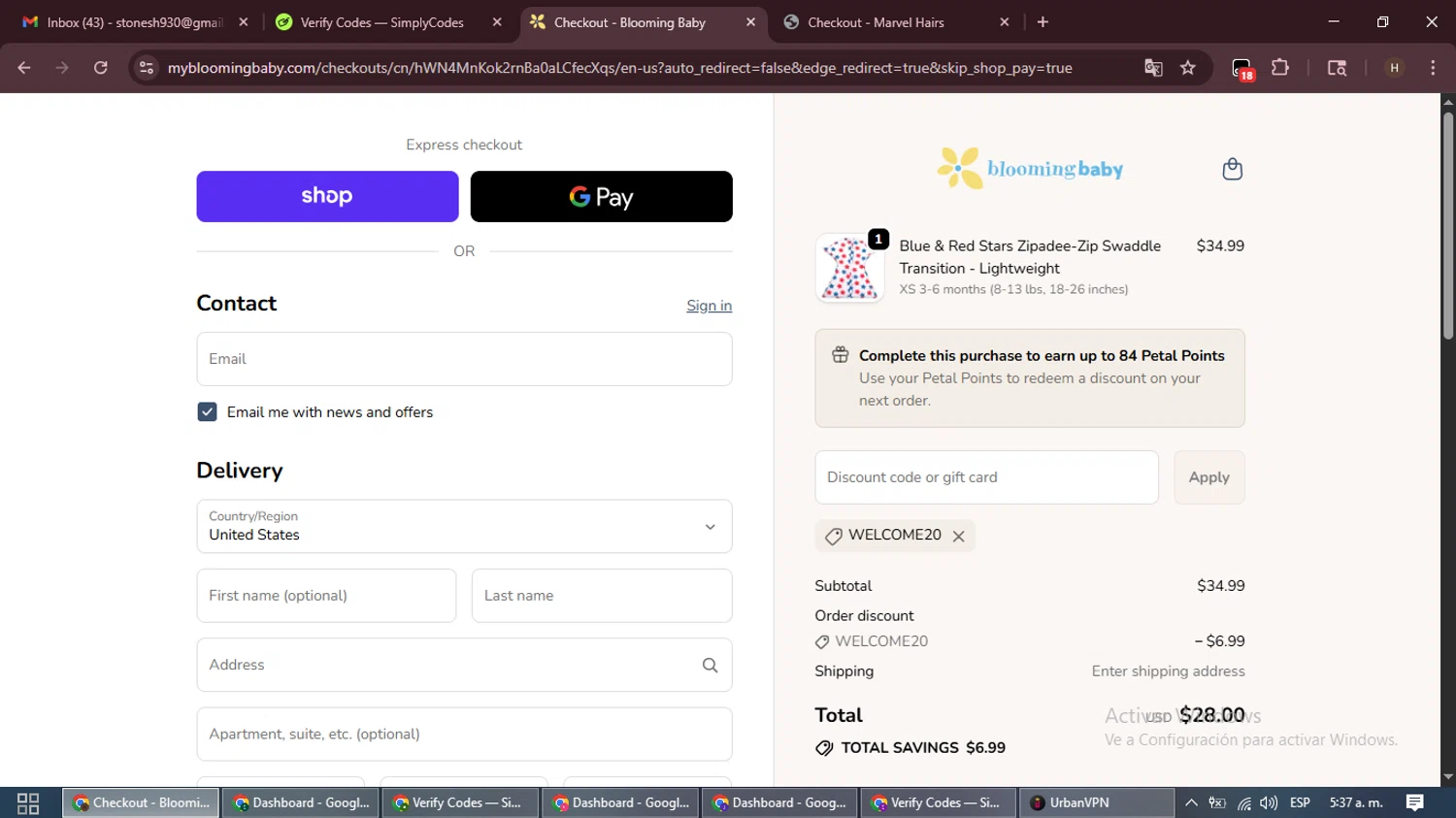This screenshot has height=818, width=1456.
Task: Open the first Verify Codes taskbar window
Action: point(461,803)
